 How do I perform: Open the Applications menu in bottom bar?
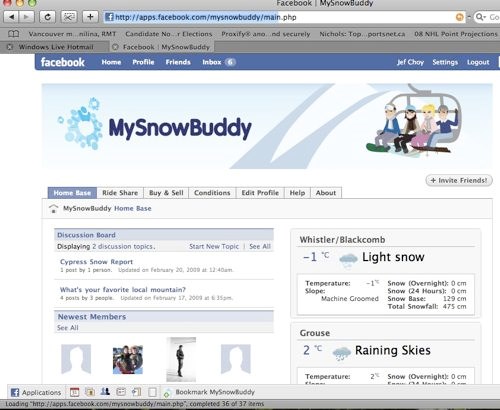click(36, 392)
